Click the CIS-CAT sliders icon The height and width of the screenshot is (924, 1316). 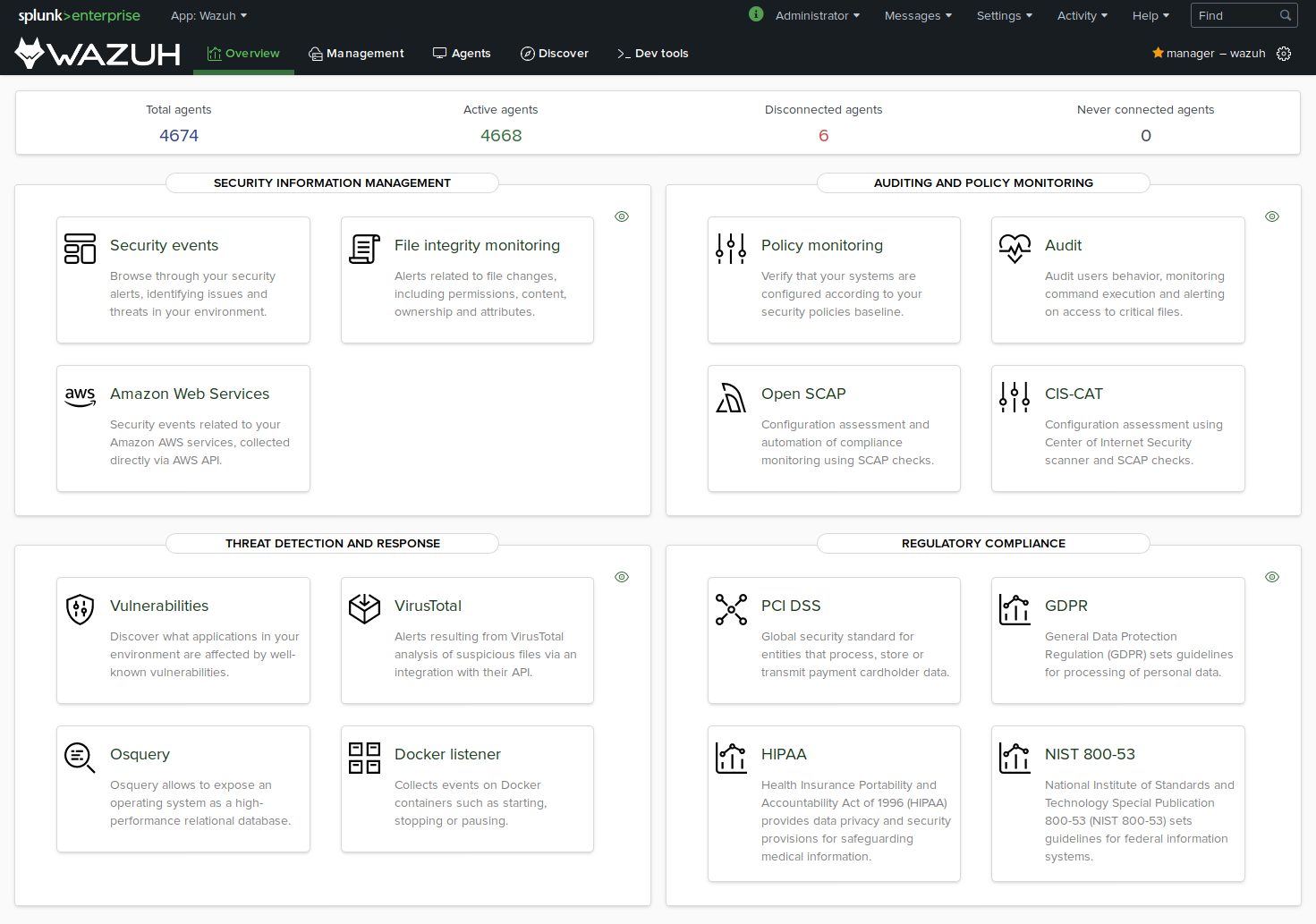click(1015, 397)
